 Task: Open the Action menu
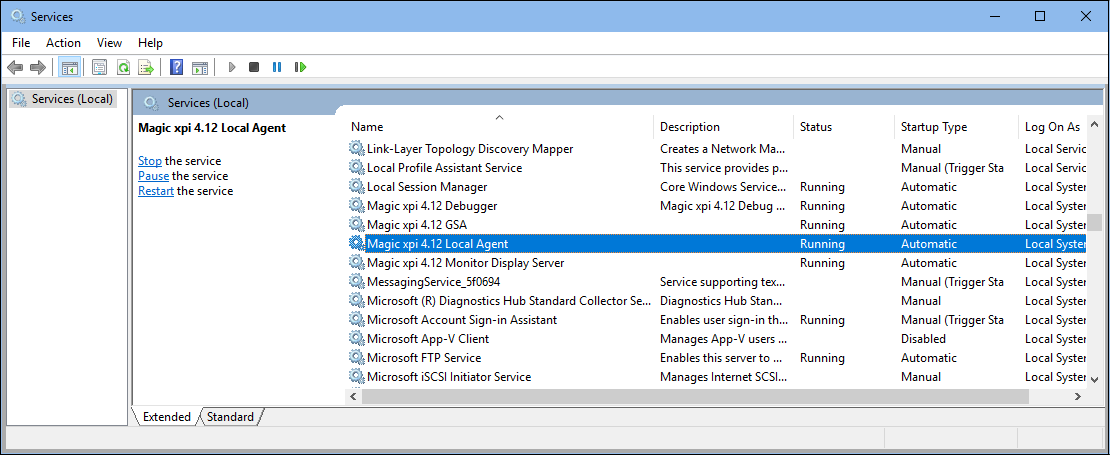64,43
